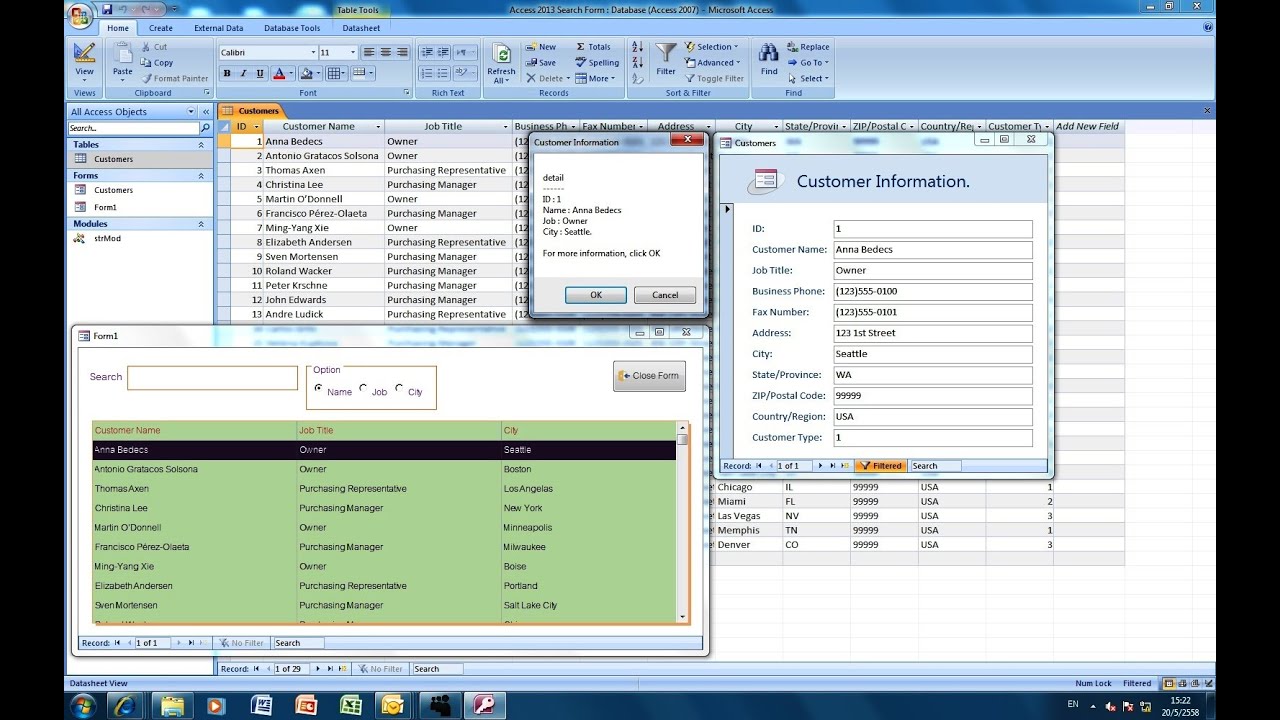The width and height of the screenshot is (1280, 720).
Task: Apply the font color A button
Action: 278,73
